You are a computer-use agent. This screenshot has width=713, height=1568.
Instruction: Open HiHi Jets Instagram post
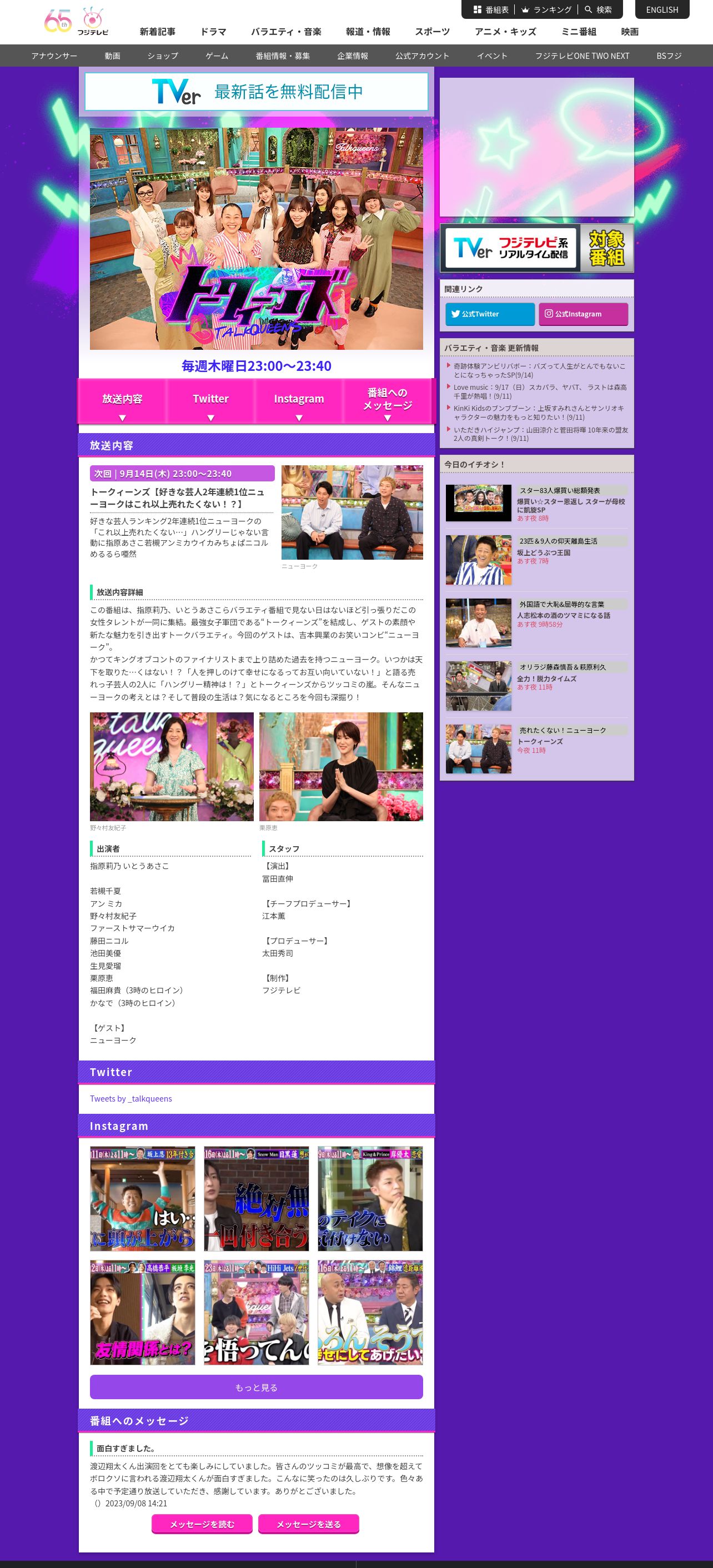pyautogui.click(x=257, y=1313)
